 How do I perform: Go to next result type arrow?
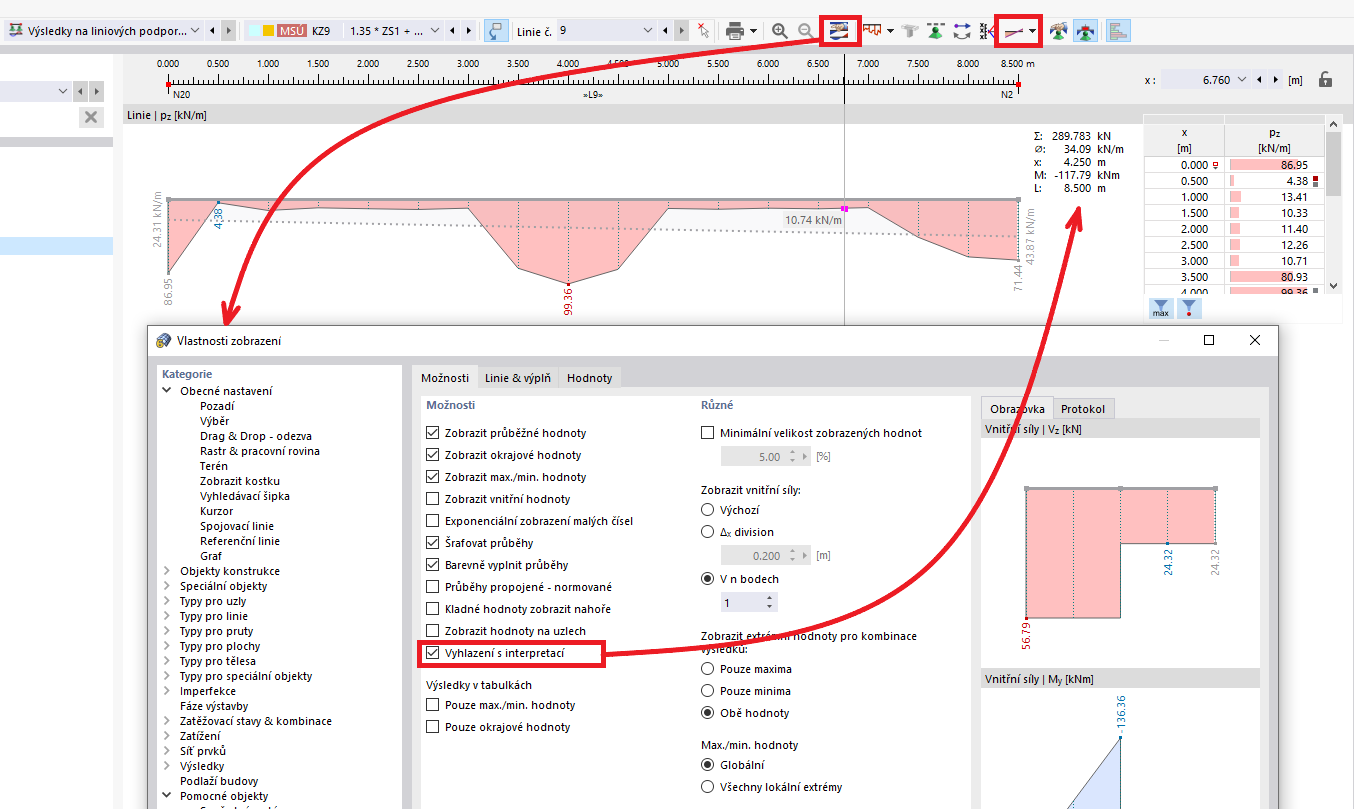[x=229, y=31]
